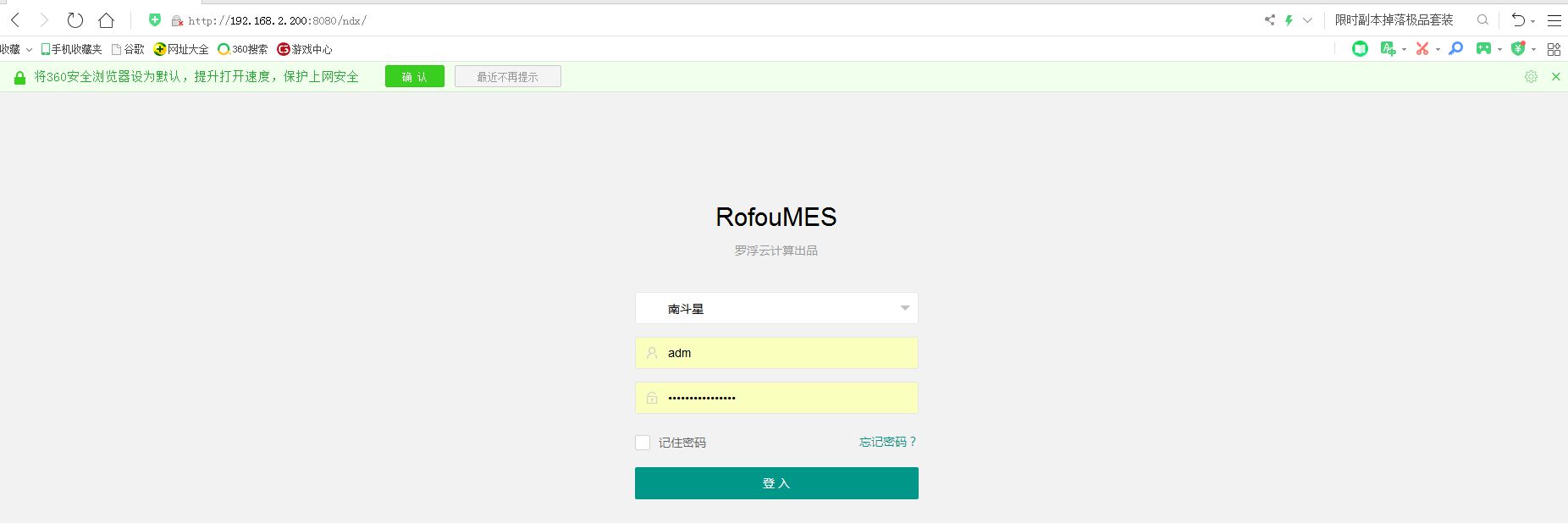Expand the 南斗星 company dropdown

pos(904,308)
